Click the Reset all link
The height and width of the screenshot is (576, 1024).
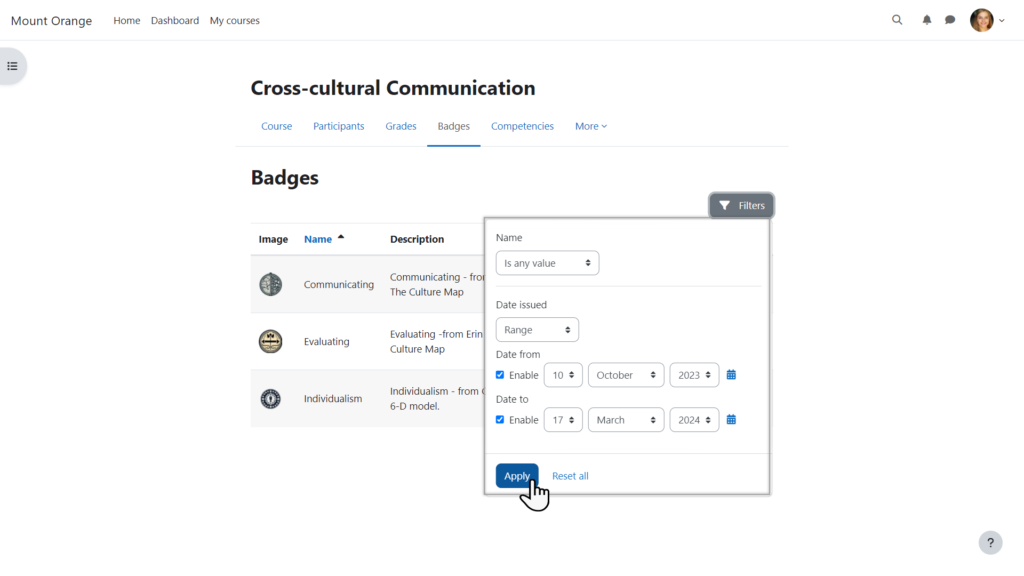click(x=570, y=476)
